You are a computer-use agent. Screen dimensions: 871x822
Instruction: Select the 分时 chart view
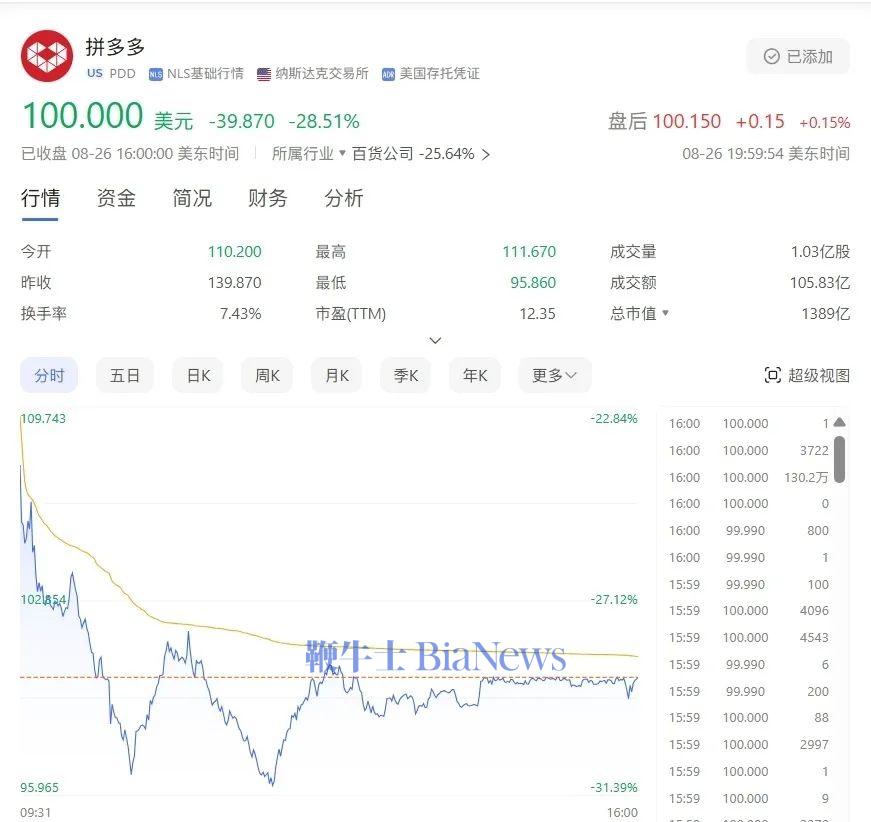tap(49, 375)
